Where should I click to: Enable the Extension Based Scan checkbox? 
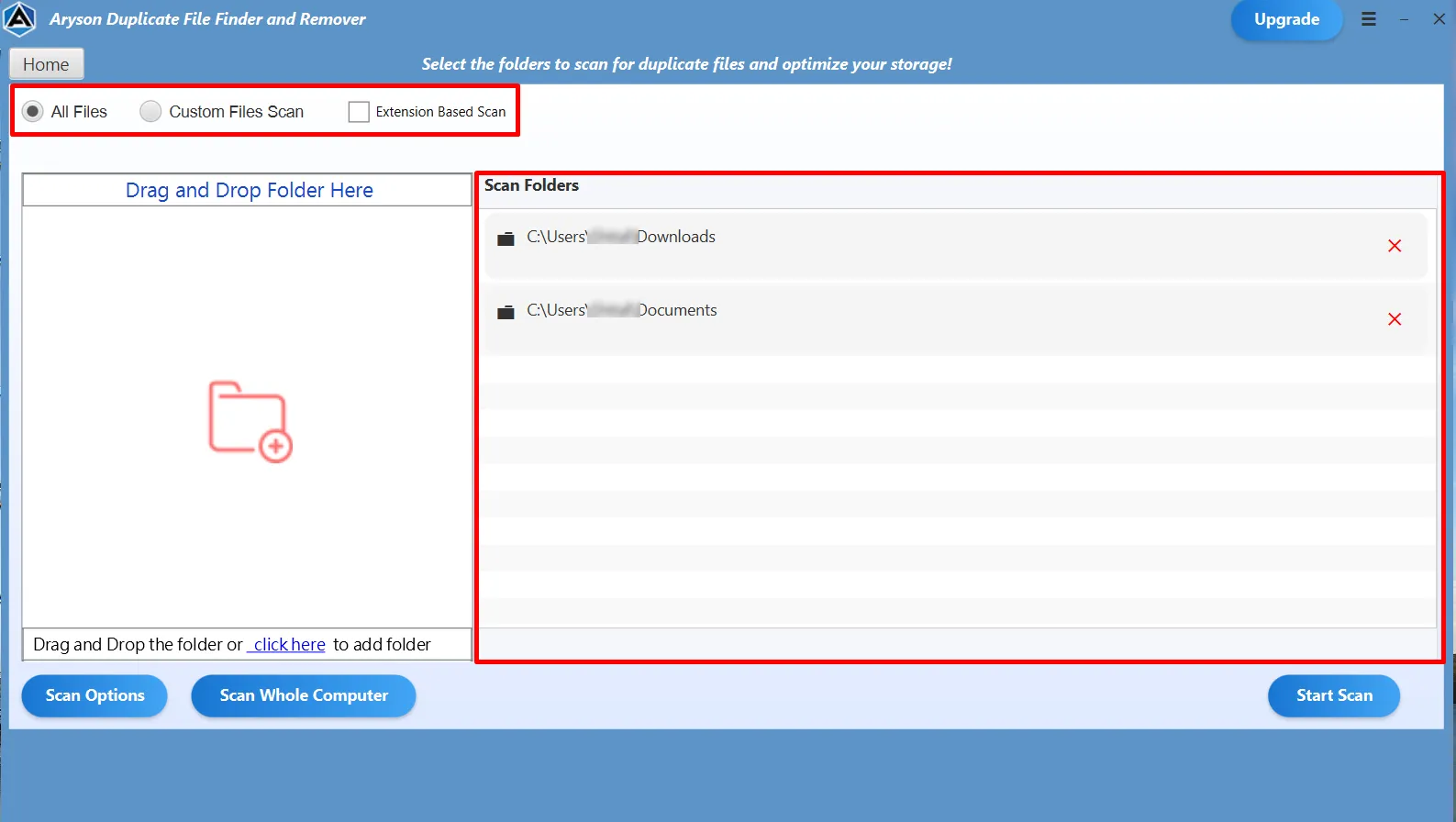tap(359, 112)
